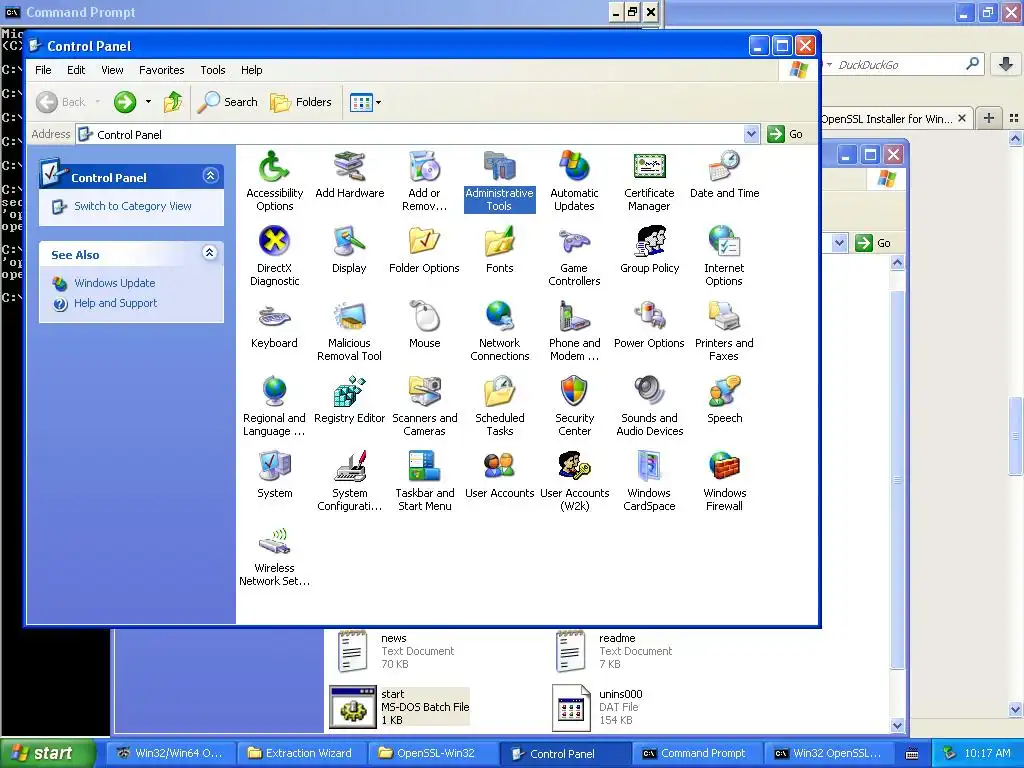
Task: Open the Mouse settings icon
Action: [424, 325]
